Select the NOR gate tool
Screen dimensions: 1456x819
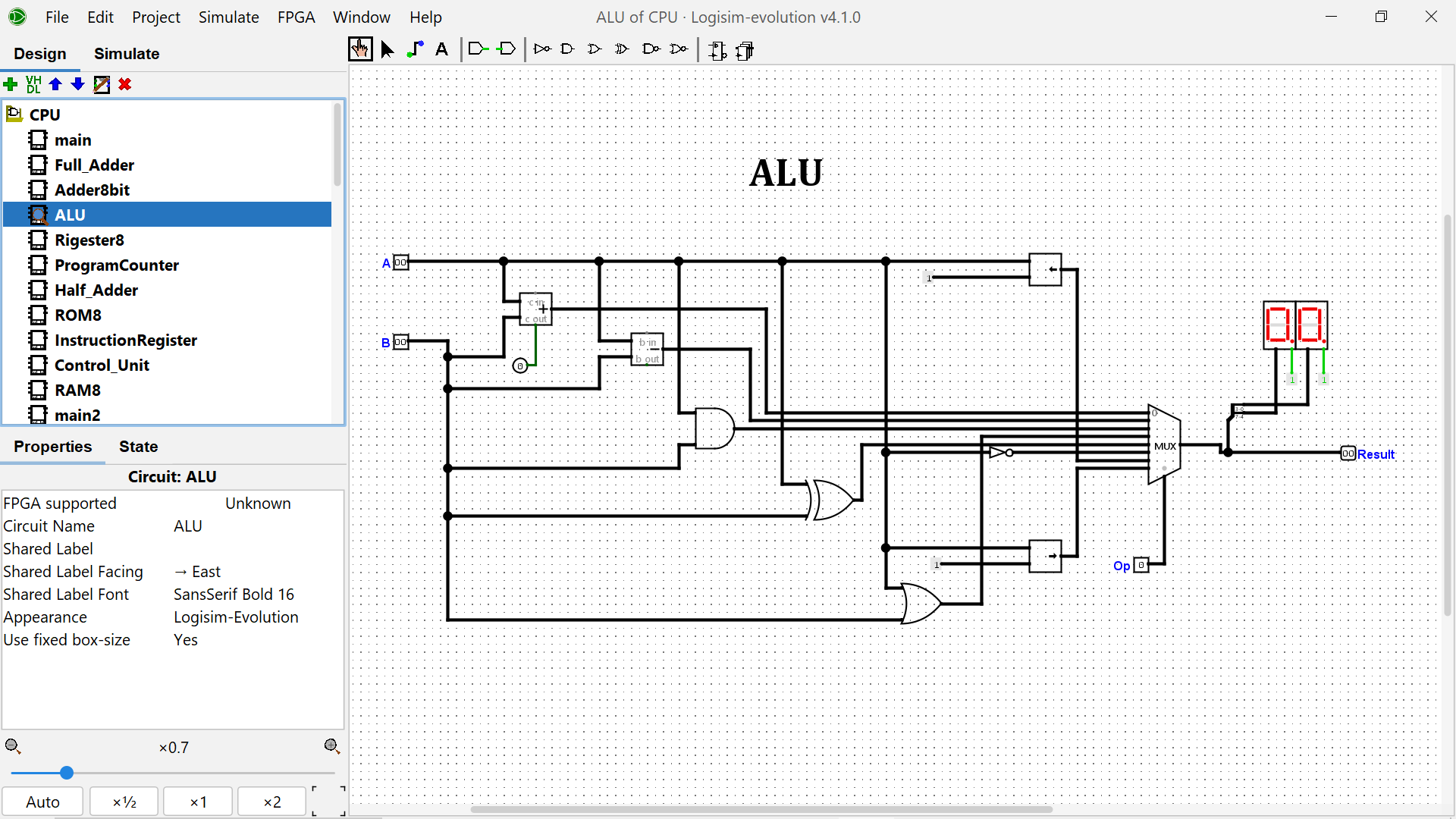tap(679, 49)
